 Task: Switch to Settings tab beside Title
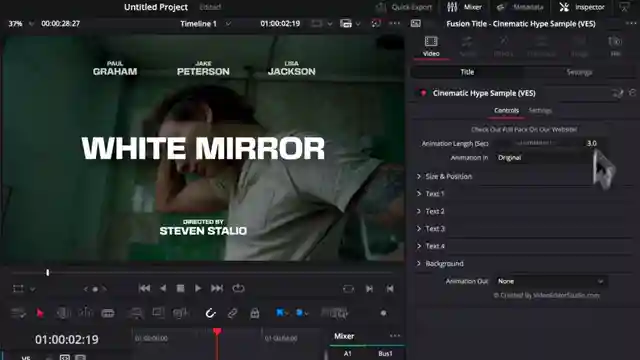point(579,72)
